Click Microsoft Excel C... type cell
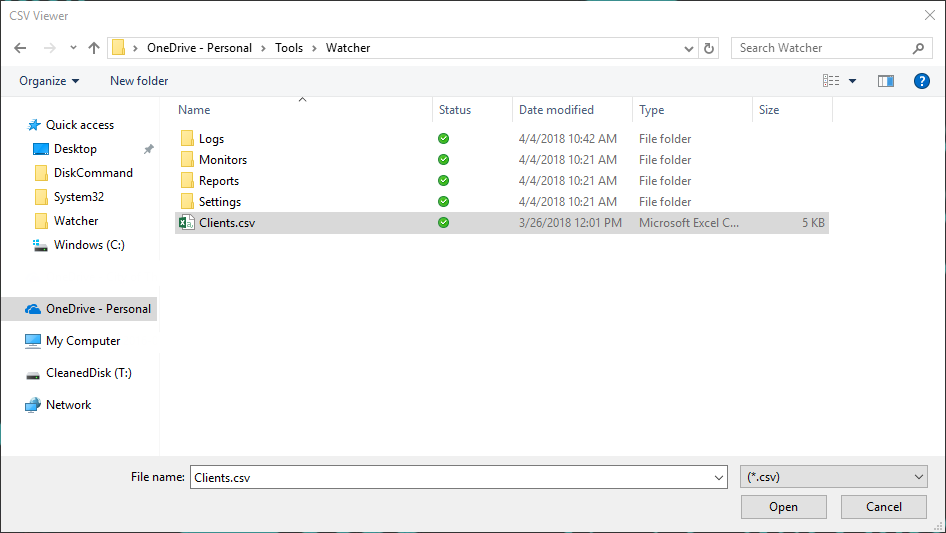This screenshot has height=533, width=946. [689, 223]
